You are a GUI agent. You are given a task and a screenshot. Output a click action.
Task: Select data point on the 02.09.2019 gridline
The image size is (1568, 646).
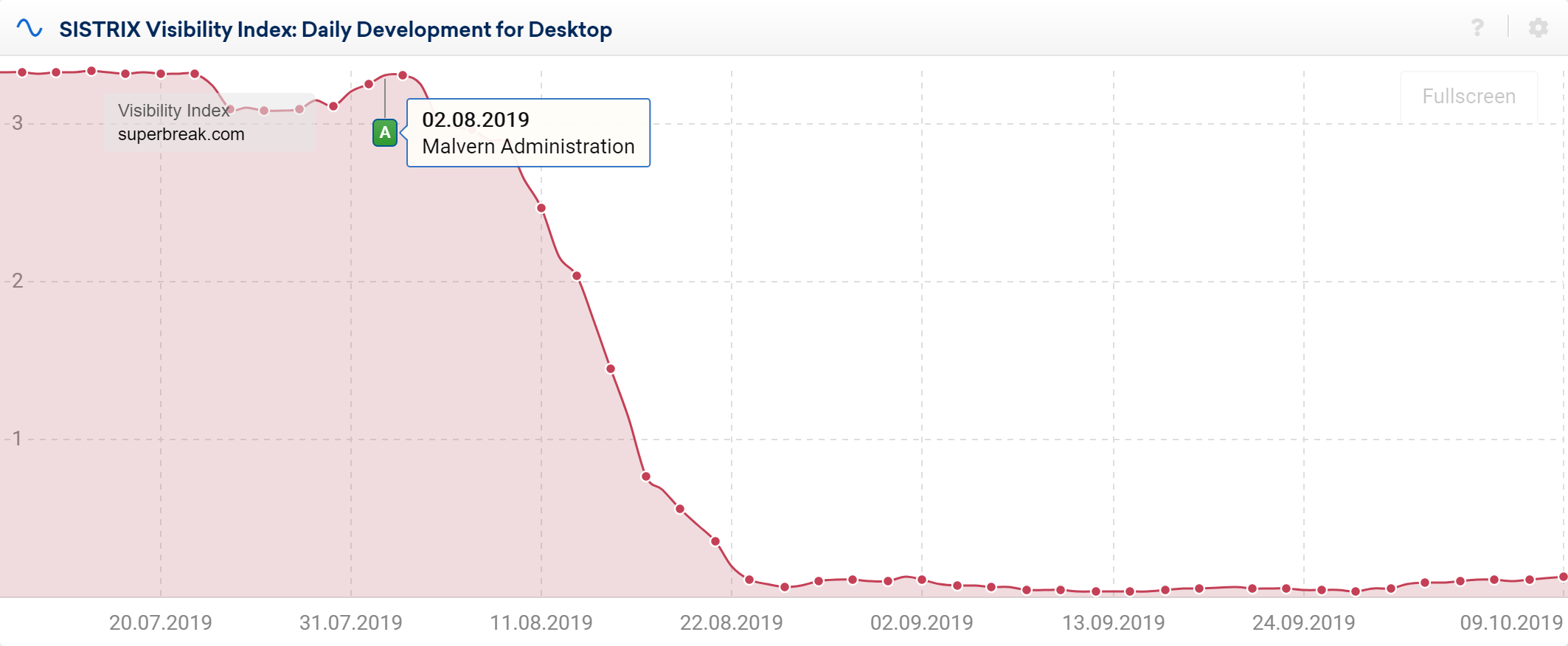(x=922, y=580)
